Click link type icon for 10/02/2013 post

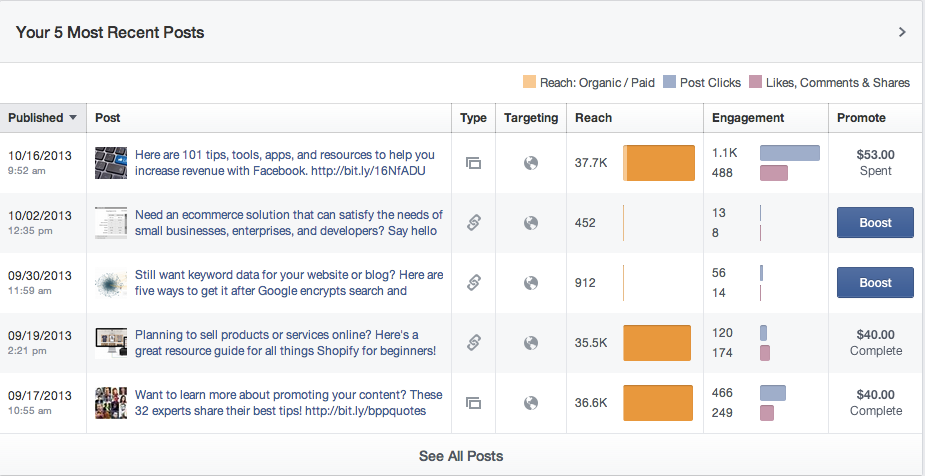(x=474, y=223)
